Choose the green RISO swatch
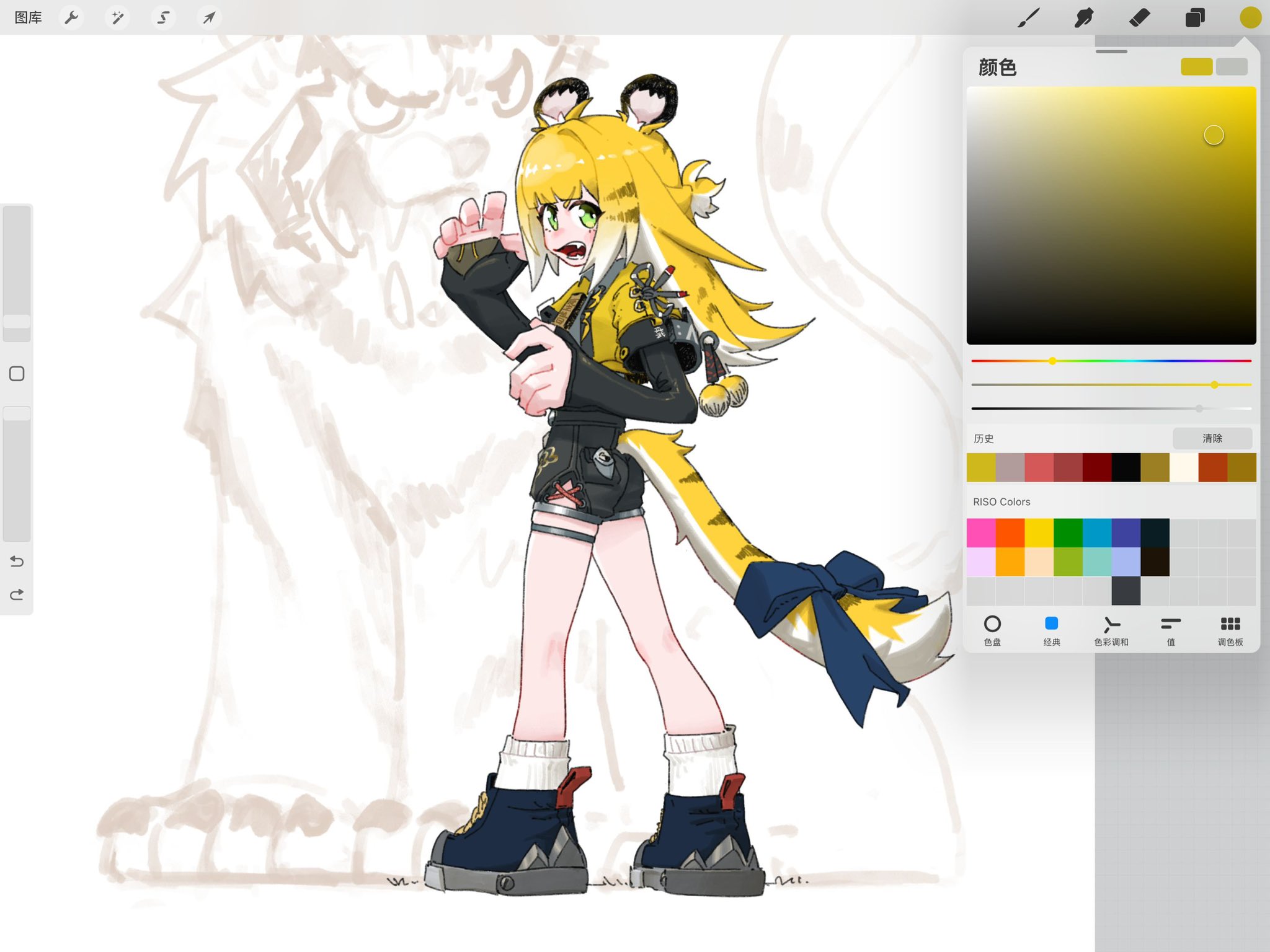Screen dimensions: 1270x952 click(1068, 533)
